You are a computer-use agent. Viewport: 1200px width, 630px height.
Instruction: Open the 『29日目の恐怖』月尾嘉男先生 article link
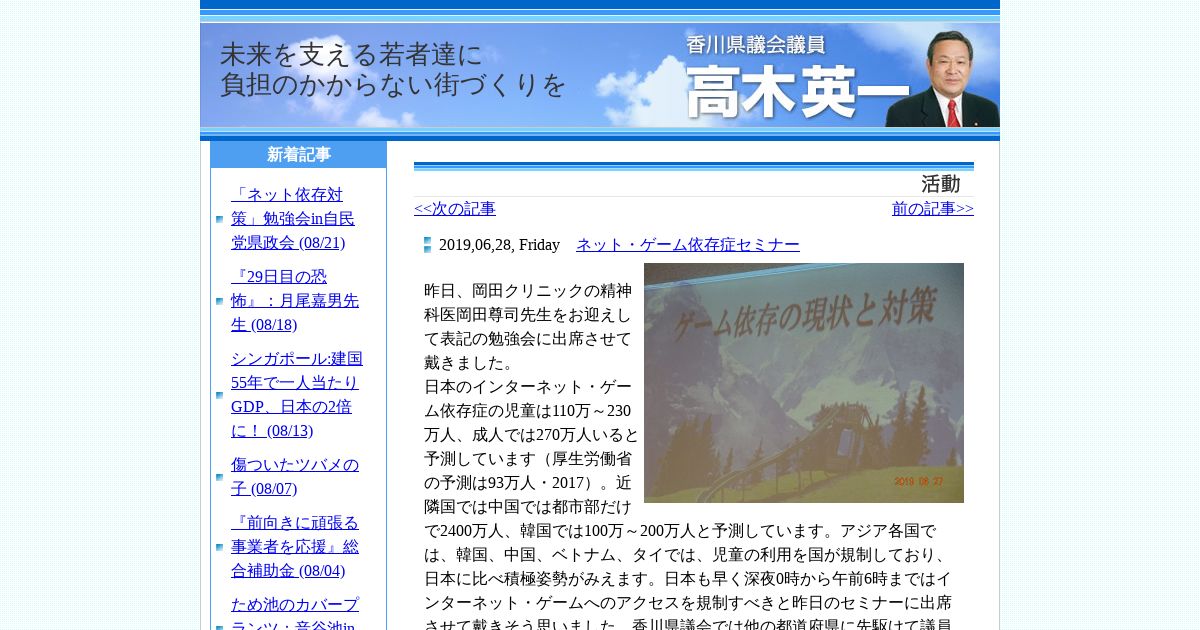[295, 301]
